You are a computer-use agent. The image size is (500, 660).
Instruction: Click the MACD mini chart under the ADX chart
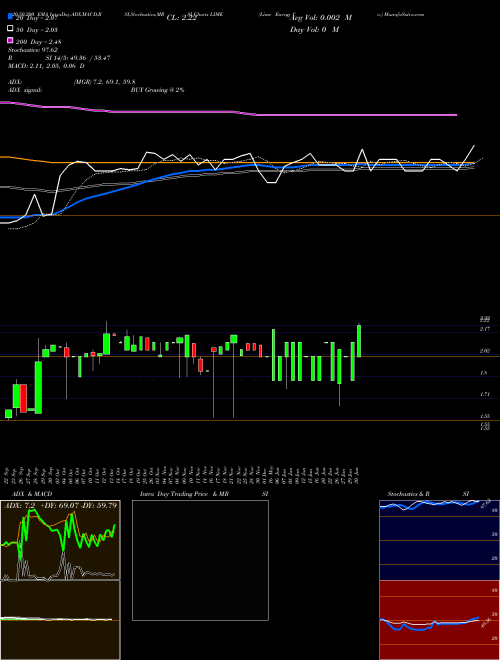[x=60, y=620]
